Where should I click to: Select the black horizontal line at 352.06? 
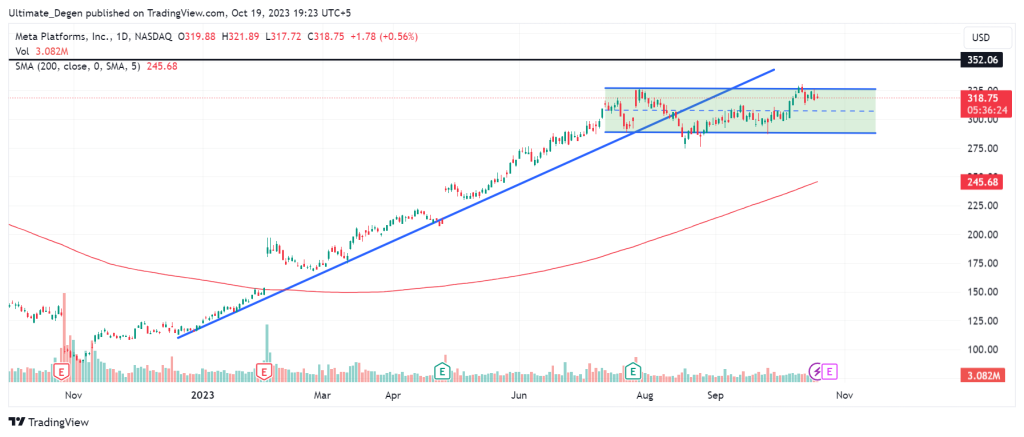click(483, 59)
